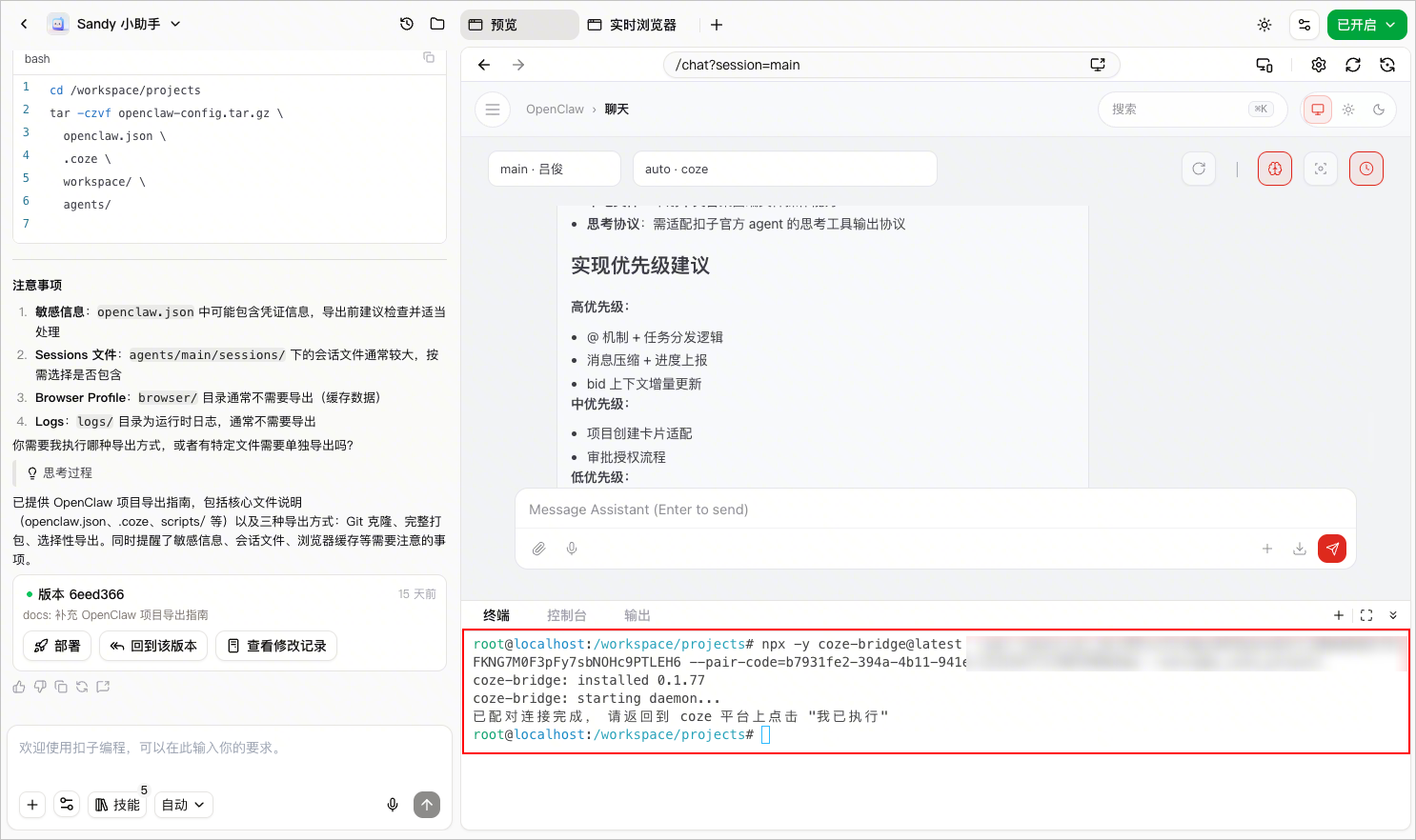
Task: Add a new terminal with plus icon
Action: click(x=1339, y=615)
